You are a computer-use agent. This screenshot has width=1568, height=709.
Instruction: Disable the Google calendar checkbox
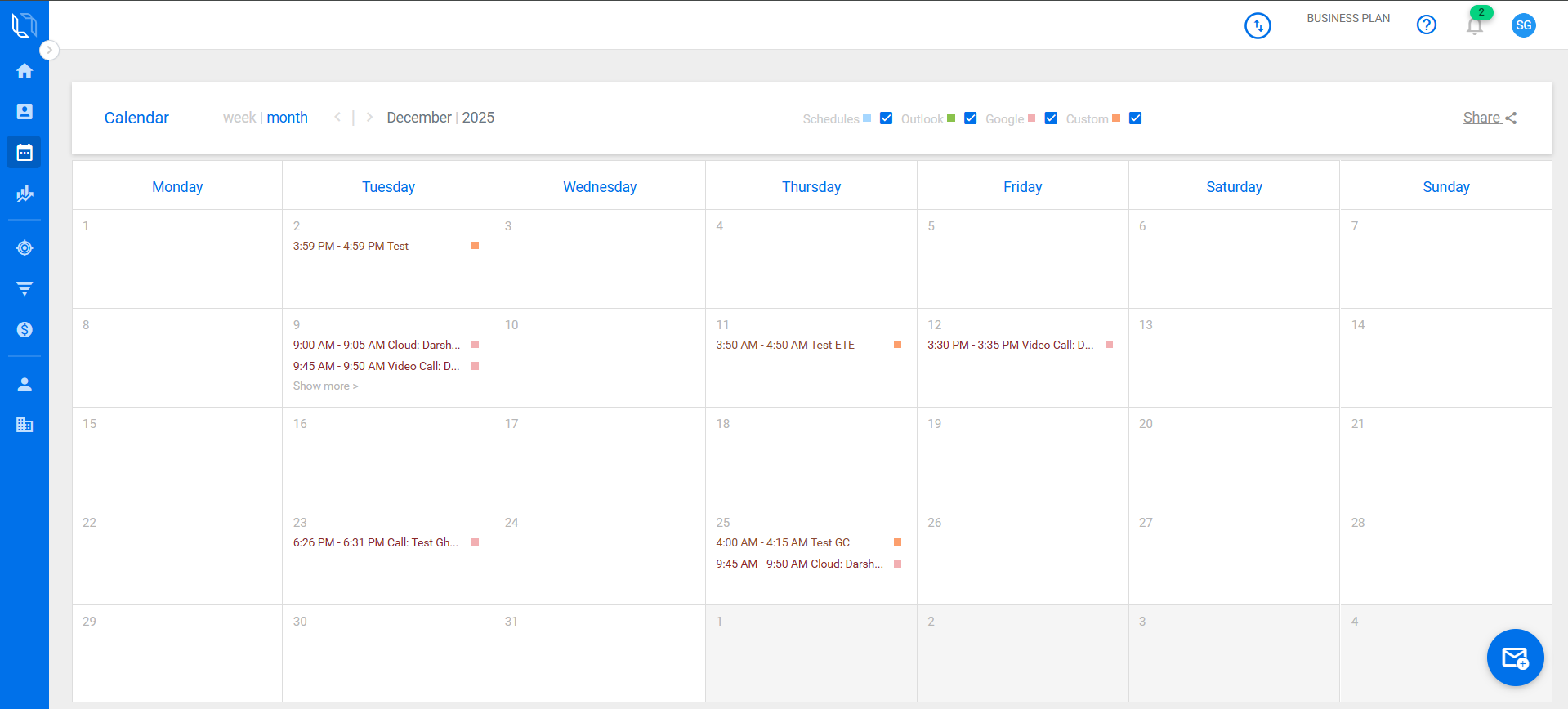[1051, 118]
